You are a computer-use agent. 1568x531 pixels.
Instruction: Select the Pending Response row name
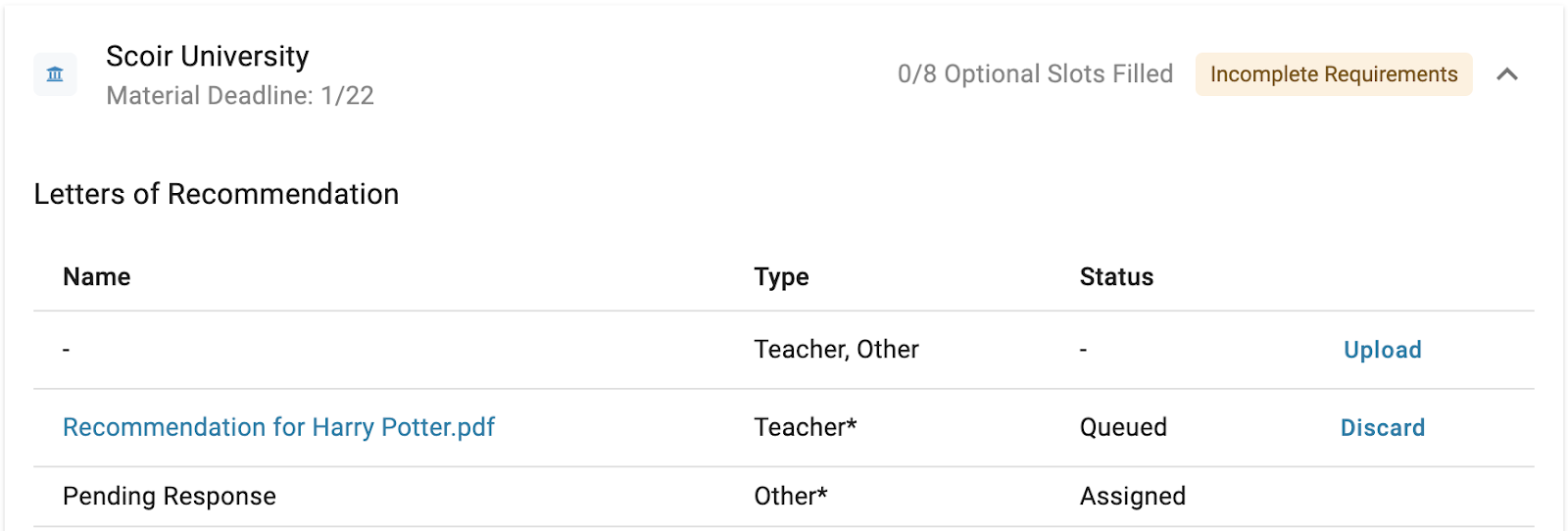click(x=169, y=497)
